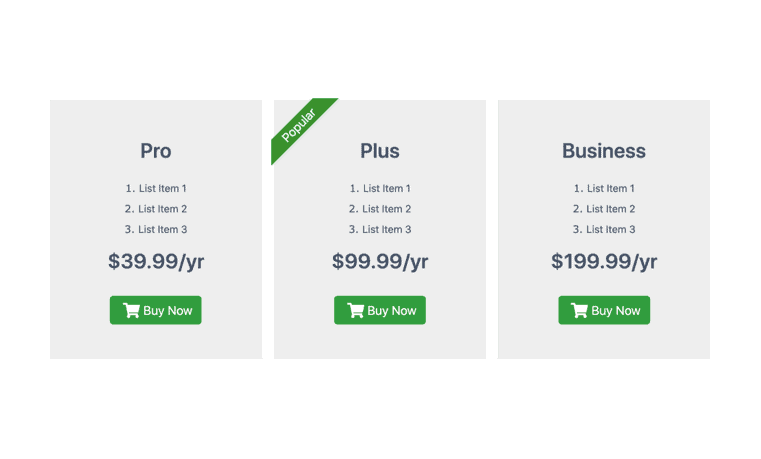The image size is (761, 459).
Task: Click List Item 1 in Plus card
Action: point(386,188)
